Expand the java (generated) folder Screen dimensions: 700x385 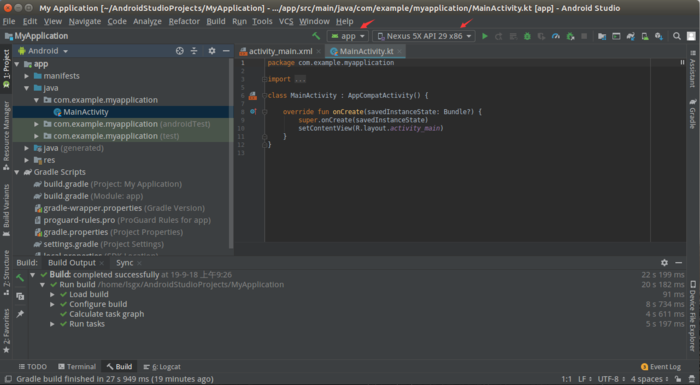(x=27, y=148)
